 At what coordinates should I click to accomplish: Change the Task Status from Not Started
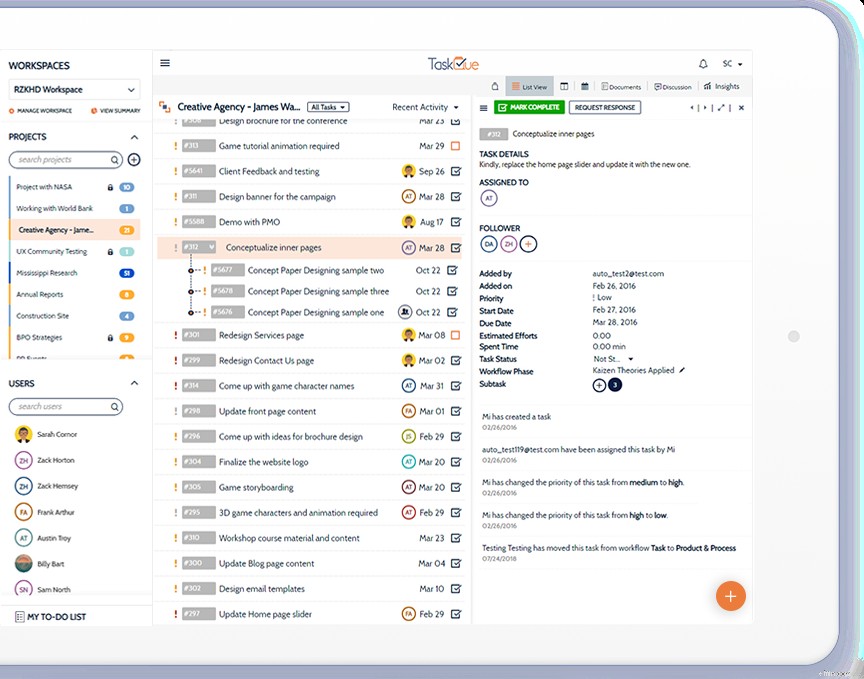pos(618,357)
